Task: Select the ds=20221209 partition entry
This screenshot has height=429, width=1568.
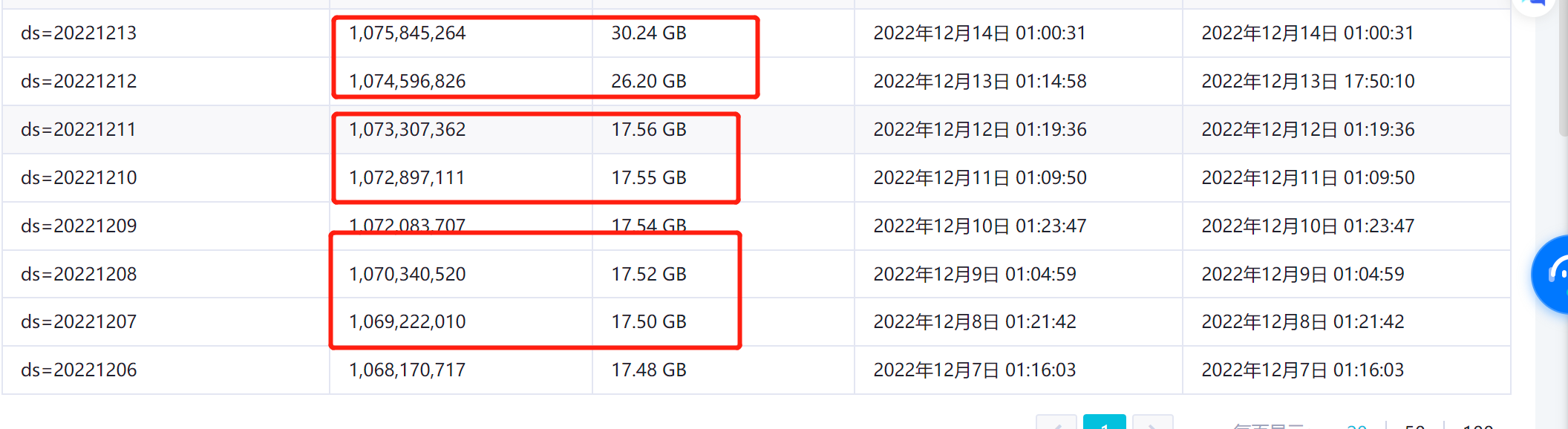Action: click(79, 226)
